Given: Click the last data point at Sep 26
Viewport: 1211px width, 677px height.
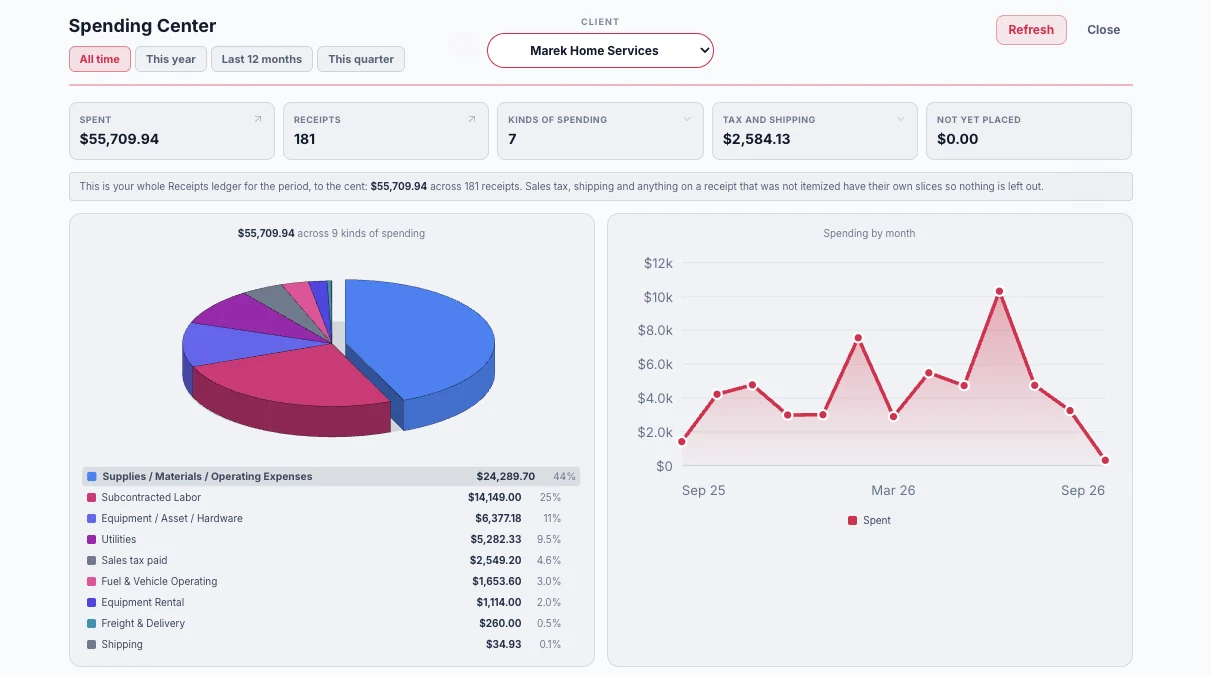Looking at the screenshot, I should point(1105,461).
